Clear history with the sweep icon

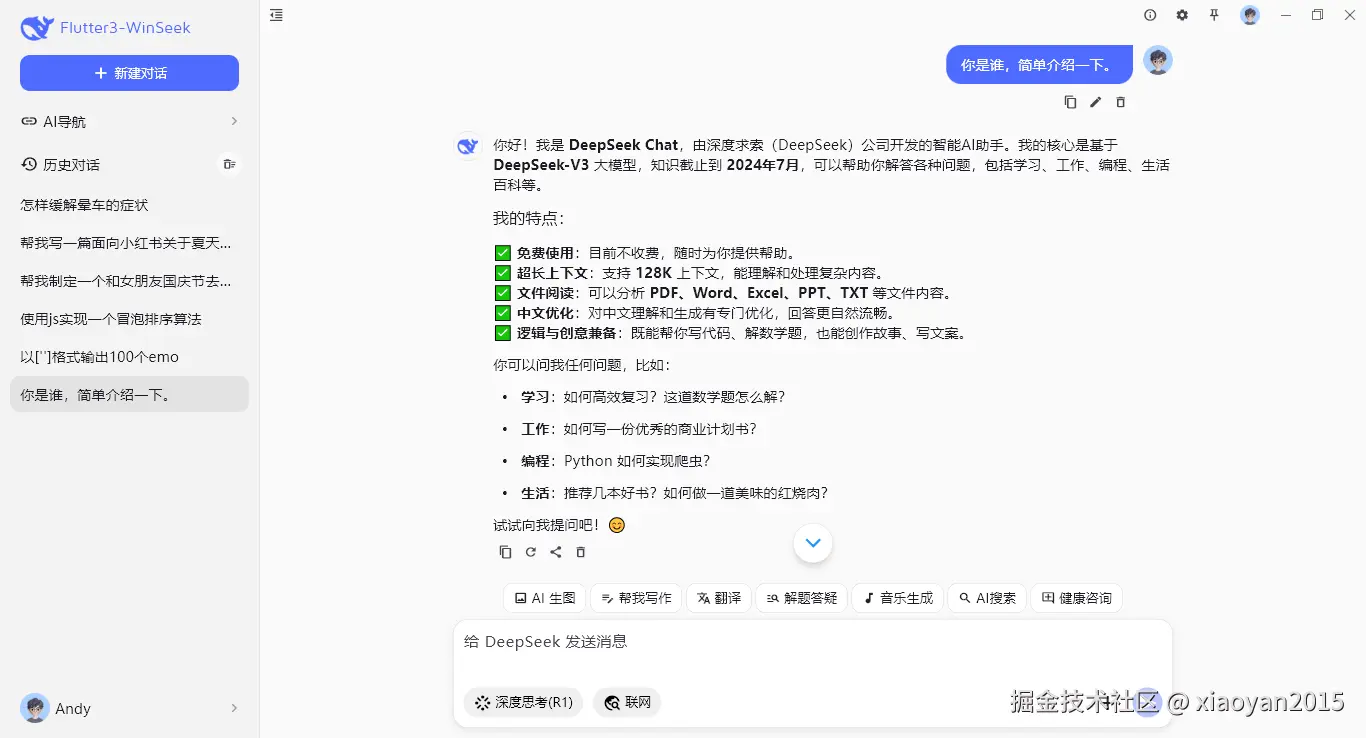coord(229,164)
